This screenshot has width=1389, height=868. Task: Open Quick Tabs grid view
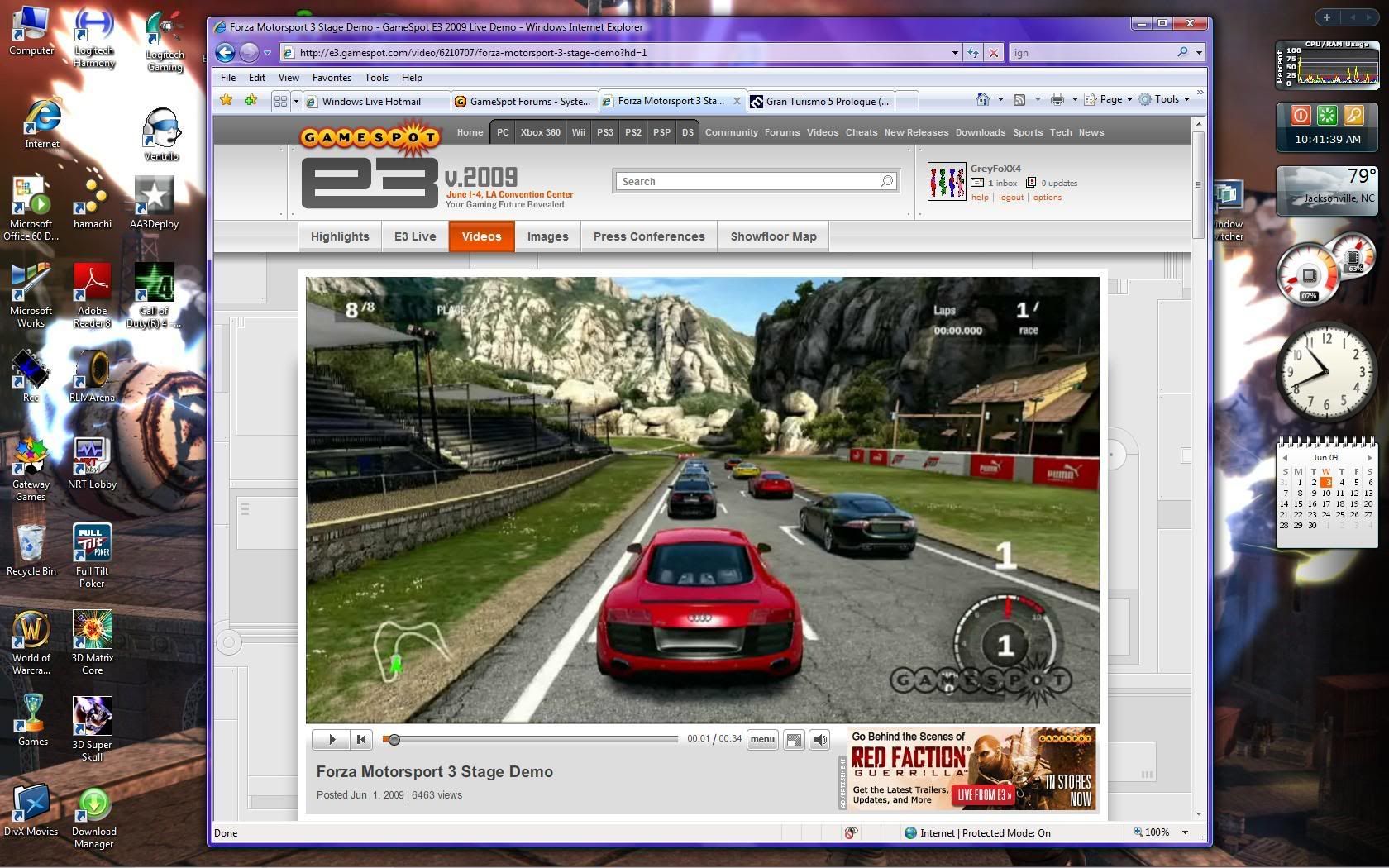click(280, 101)
